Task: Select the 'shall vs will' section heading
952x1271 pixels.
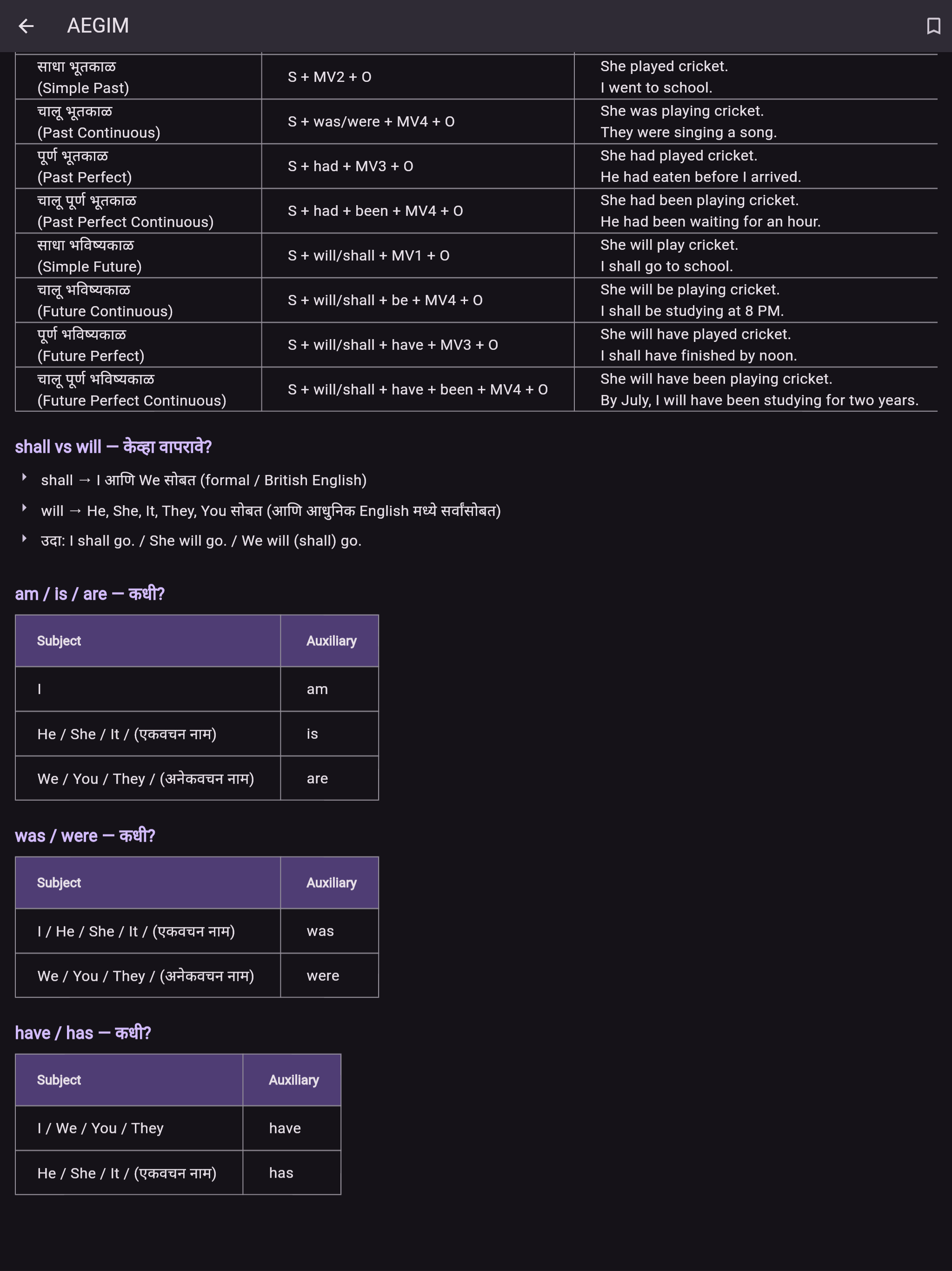Action: [x=113, y=447]
